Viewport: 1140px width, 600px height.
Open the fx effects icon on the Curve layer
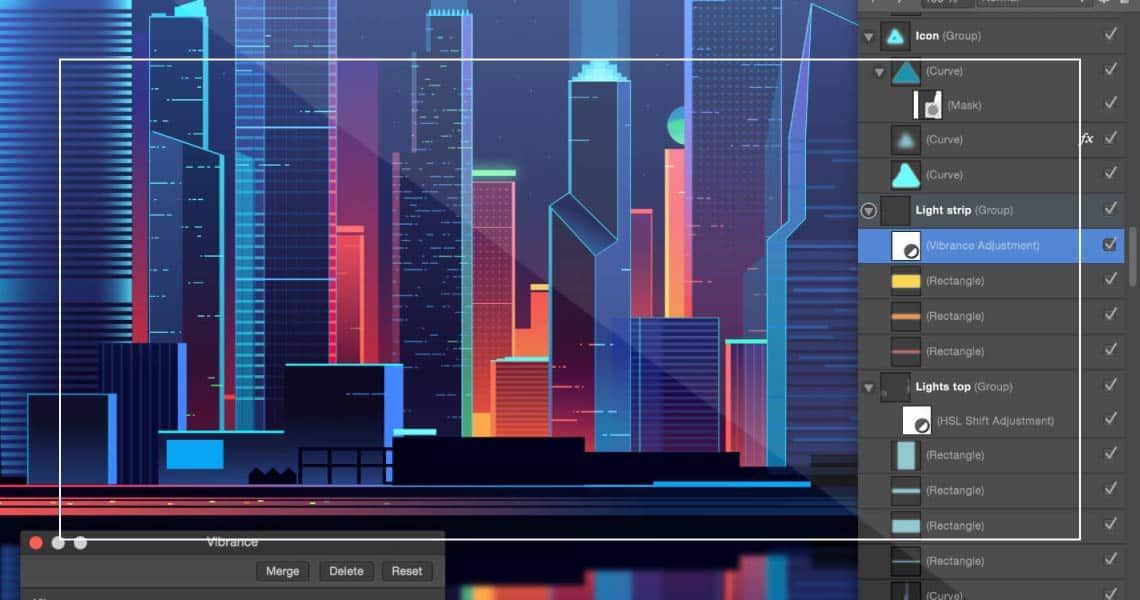[1086, 139]
